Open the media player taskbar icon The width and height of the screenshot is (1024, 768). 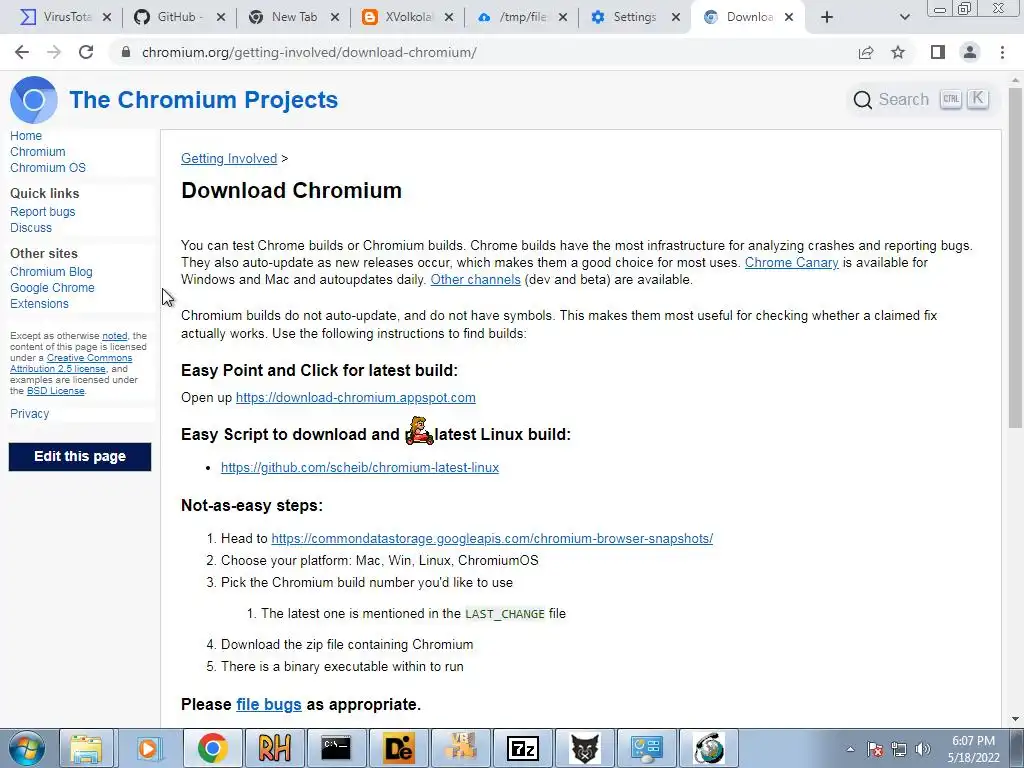148,748
